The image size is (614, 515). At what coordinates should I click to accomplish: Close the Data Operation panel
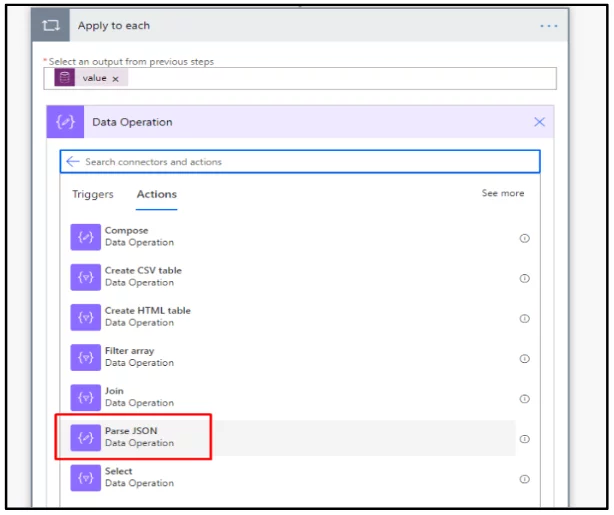pyautogui.click(x=539, y=122)
